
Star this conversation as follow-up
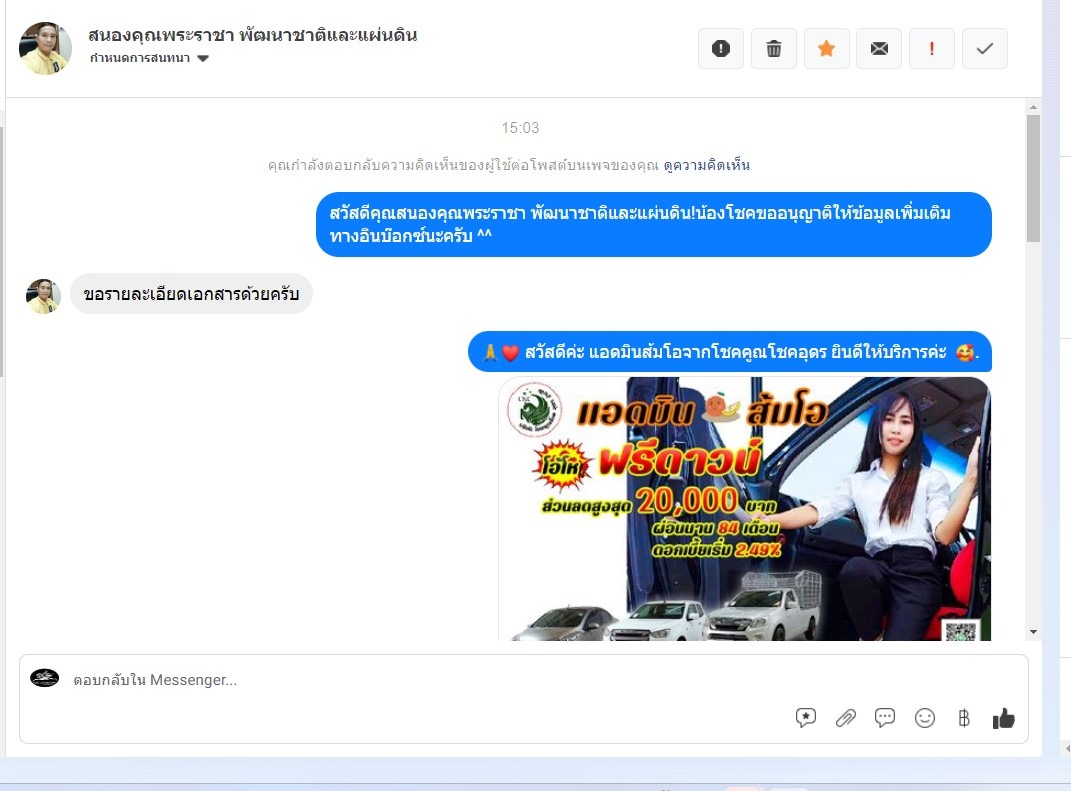click(x=826, y=48)
